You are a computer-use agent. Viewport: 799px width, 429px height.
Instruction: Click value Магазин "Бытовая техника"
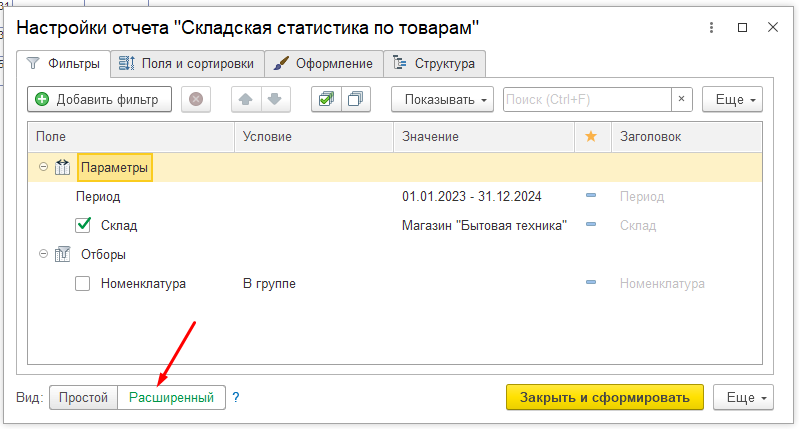pyautogui.click(x=485, y=225)
